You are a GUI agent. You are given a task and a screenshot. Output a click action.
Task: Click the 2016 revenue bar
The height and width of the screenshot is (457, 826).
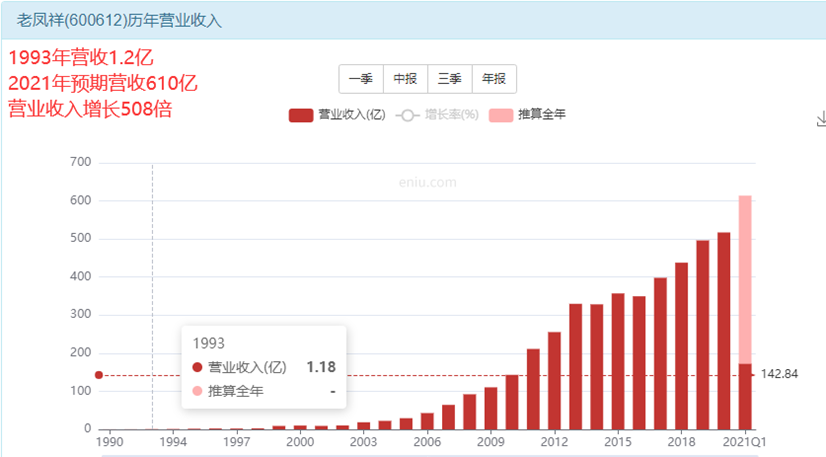coord(639,363)
